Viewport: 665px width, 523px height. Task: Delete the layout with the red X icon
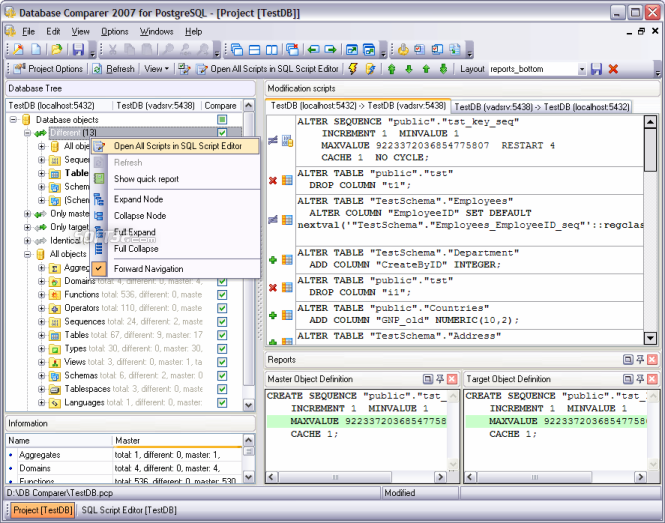pyautogui.click(x=613, y=69)
